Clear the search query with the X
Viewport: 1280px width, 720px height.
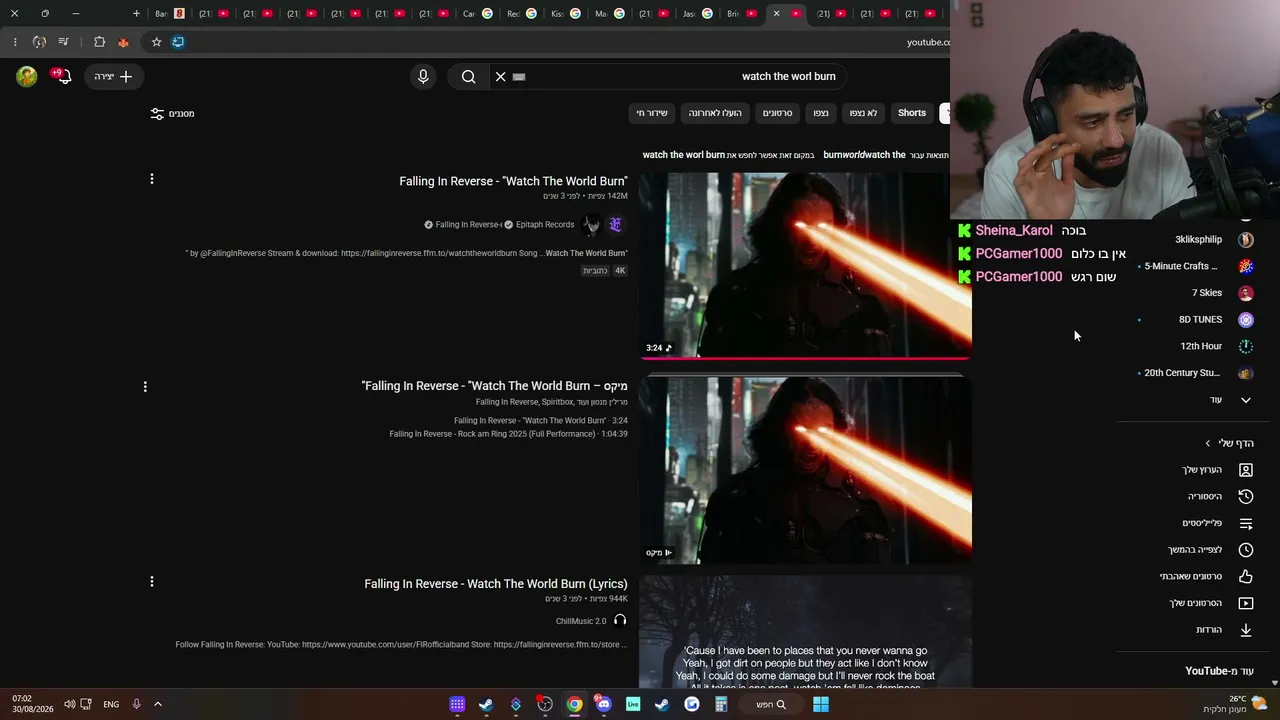pos(501,76)
